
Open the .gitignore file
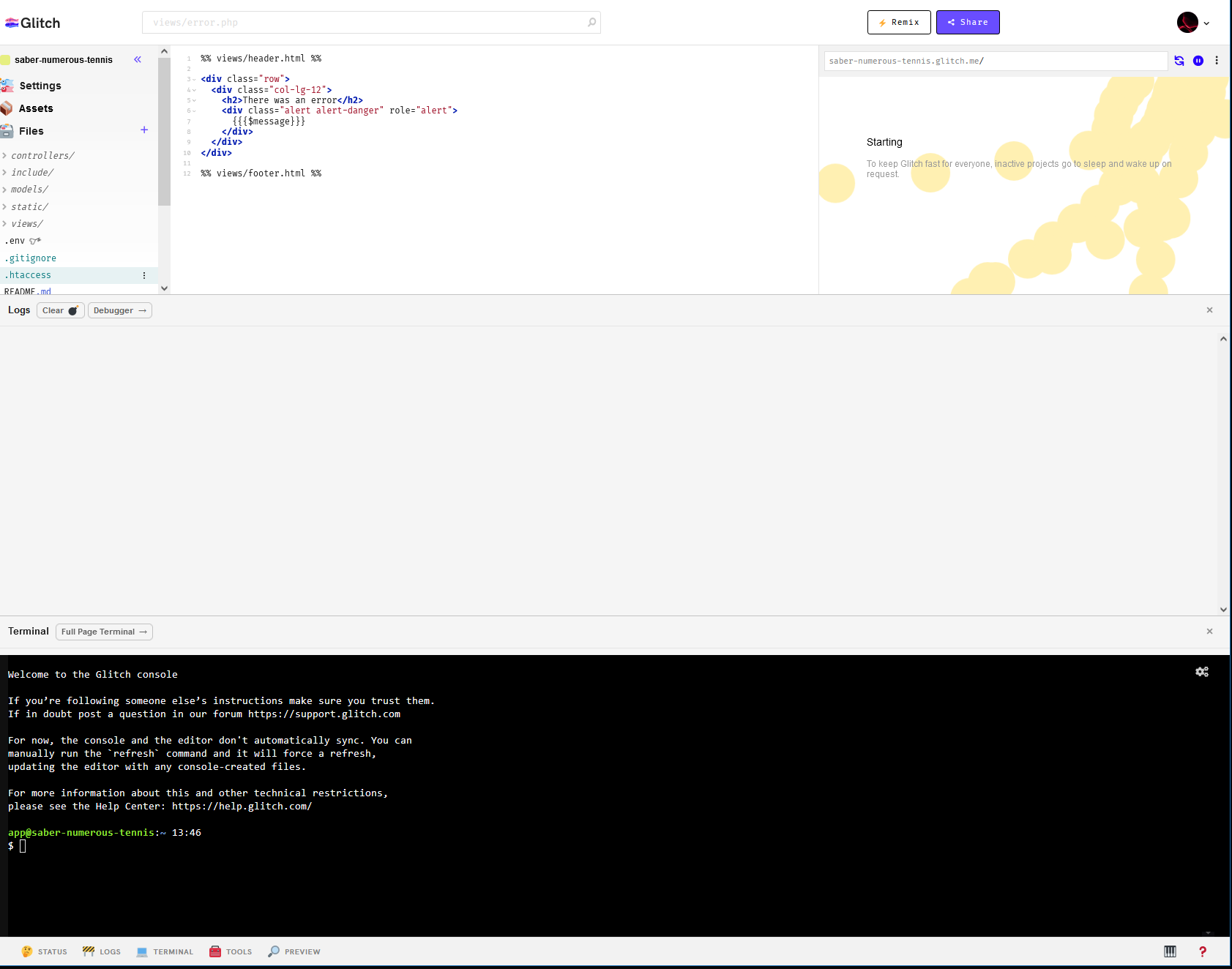click(30, 258)
